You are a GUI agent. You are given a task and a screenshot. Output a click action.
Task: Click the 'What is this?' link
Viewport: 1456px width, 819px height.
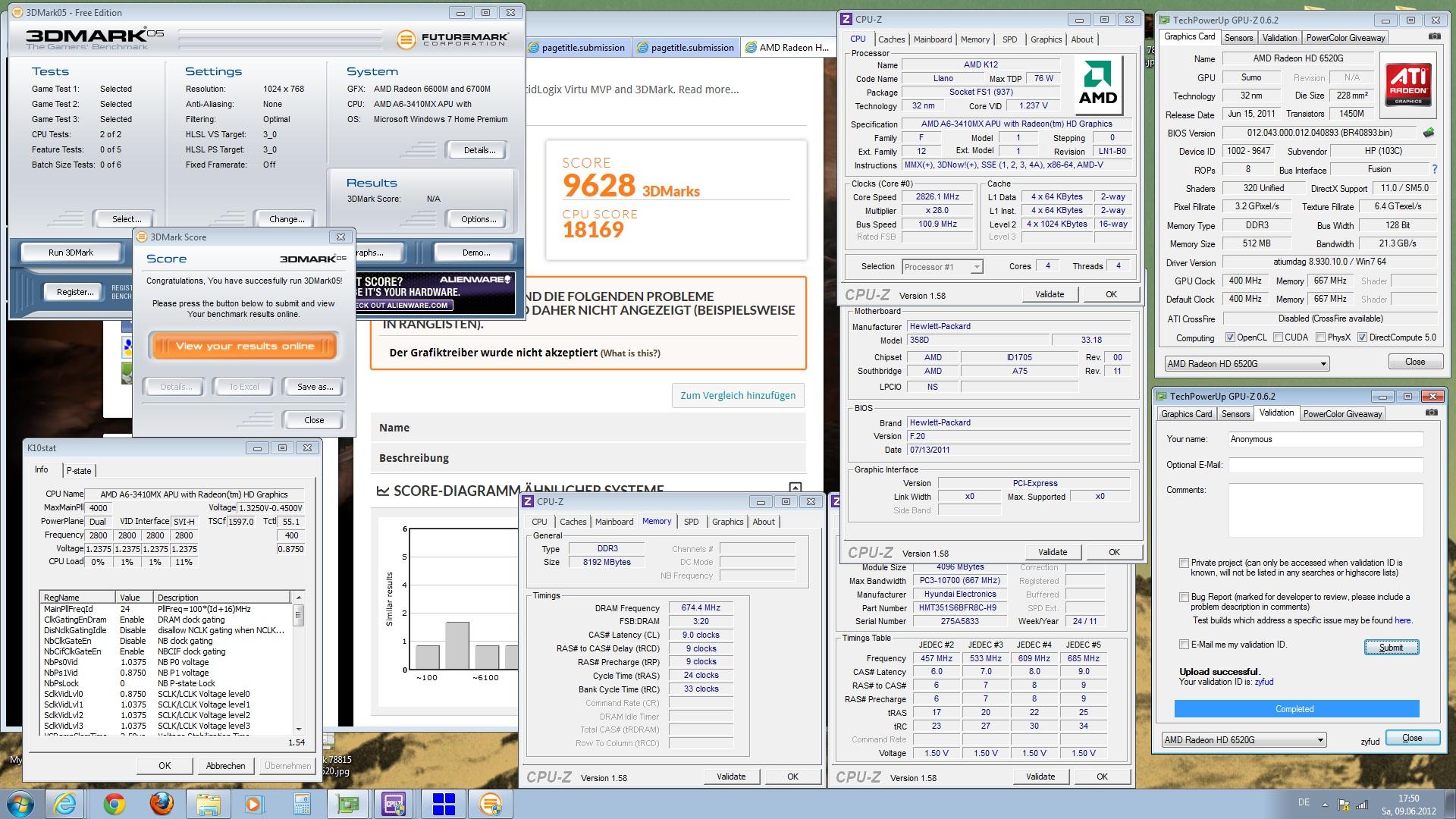[630, 353]
